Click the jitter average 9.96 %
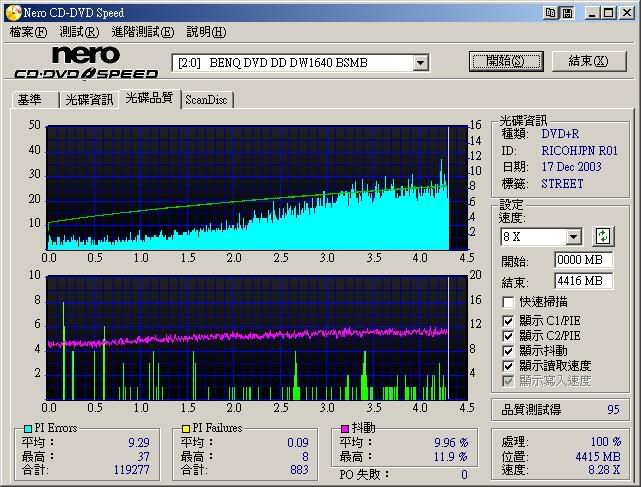Viewport: 641px width, 487px height. tap(451, 443)
